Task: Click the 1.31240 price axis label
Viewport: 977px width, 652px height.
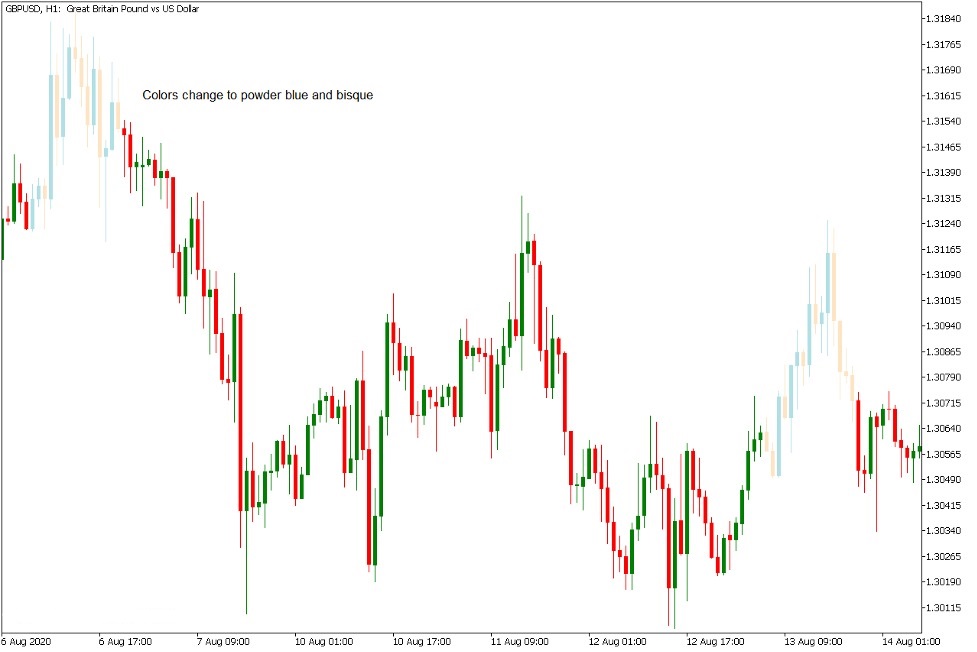Action: coord(943,223)
